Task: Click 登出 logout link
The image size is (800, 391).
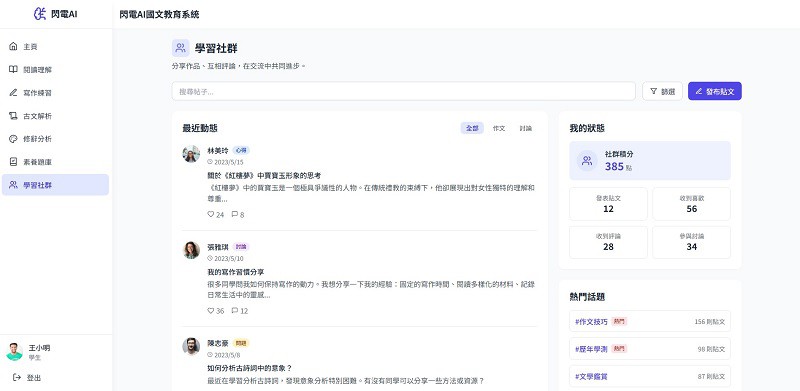Action: (x=27, y=378)
